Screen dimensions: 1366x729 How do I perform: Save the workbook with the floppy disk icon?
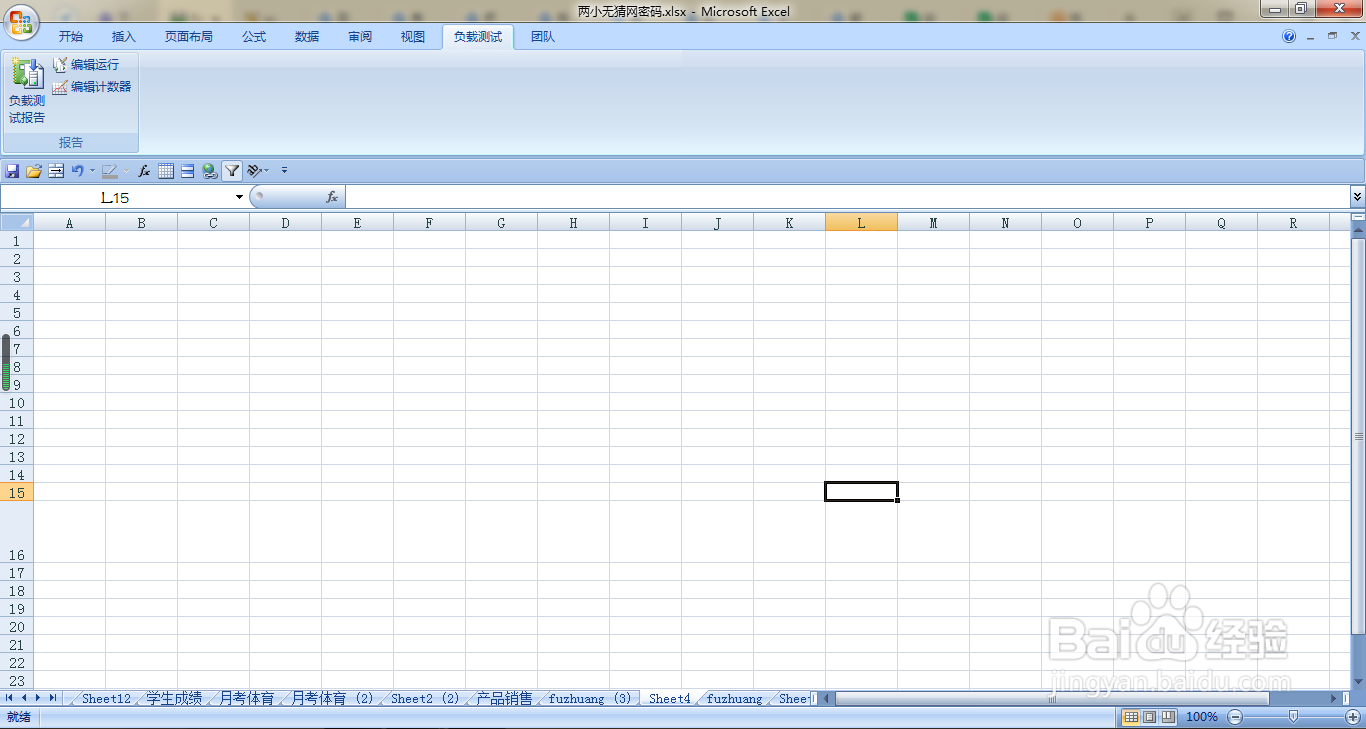(12, 171)
